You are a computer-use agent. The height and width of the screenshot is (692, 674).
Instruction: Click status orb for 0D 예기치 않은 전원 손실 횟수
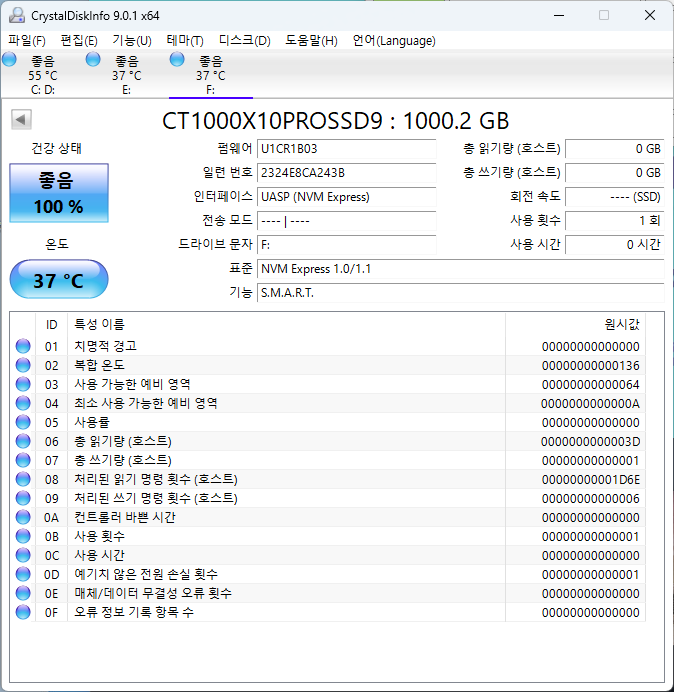click(x=23, y=574)
